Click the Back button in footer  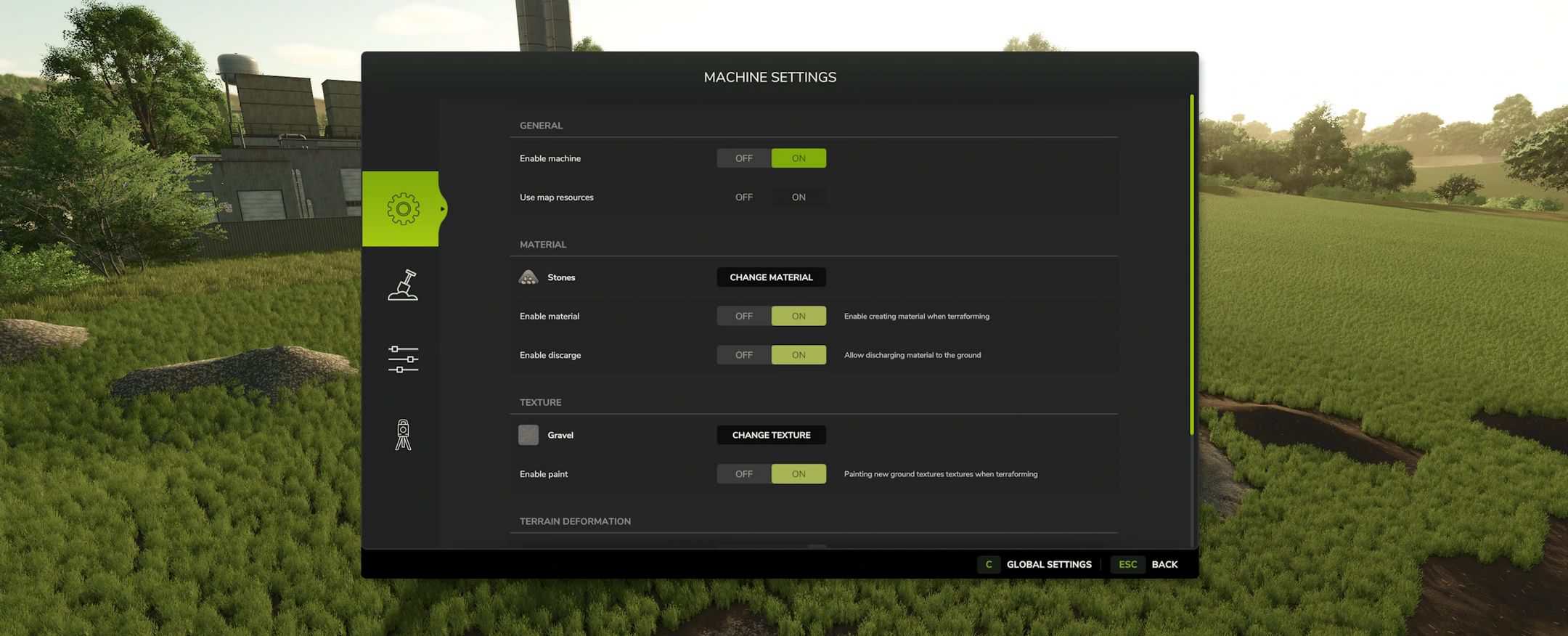pos(1164,565)
